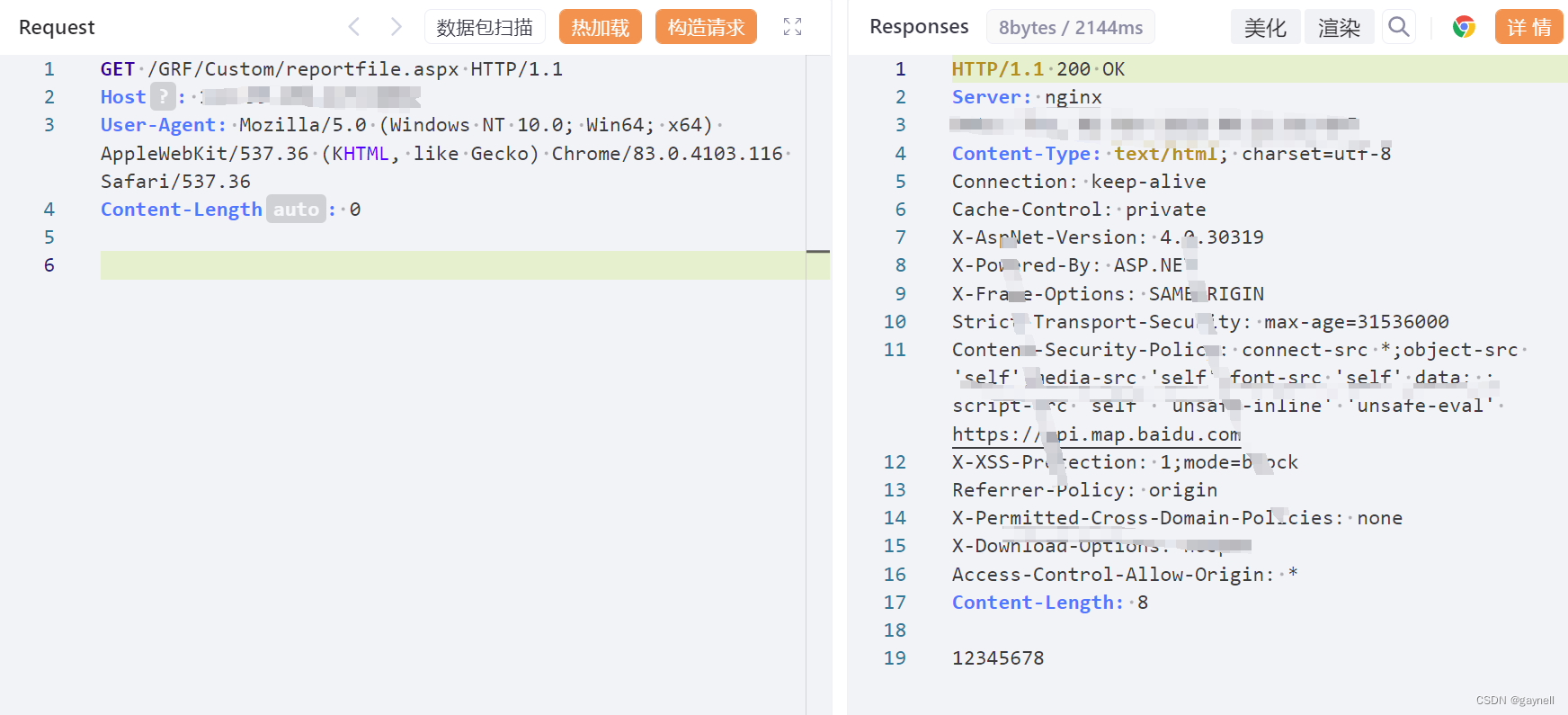Click the X-Frame-Options header line
The width and height of the screenshot is (1568, 715).
click(x=1108, y=293)
